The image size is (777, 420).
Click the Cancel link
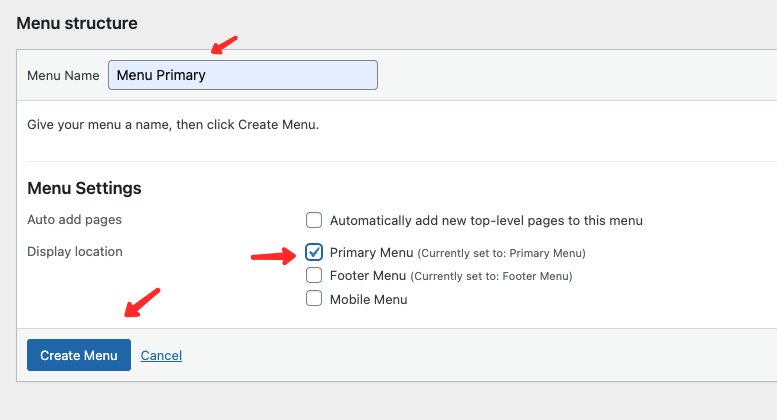(161, 355)
